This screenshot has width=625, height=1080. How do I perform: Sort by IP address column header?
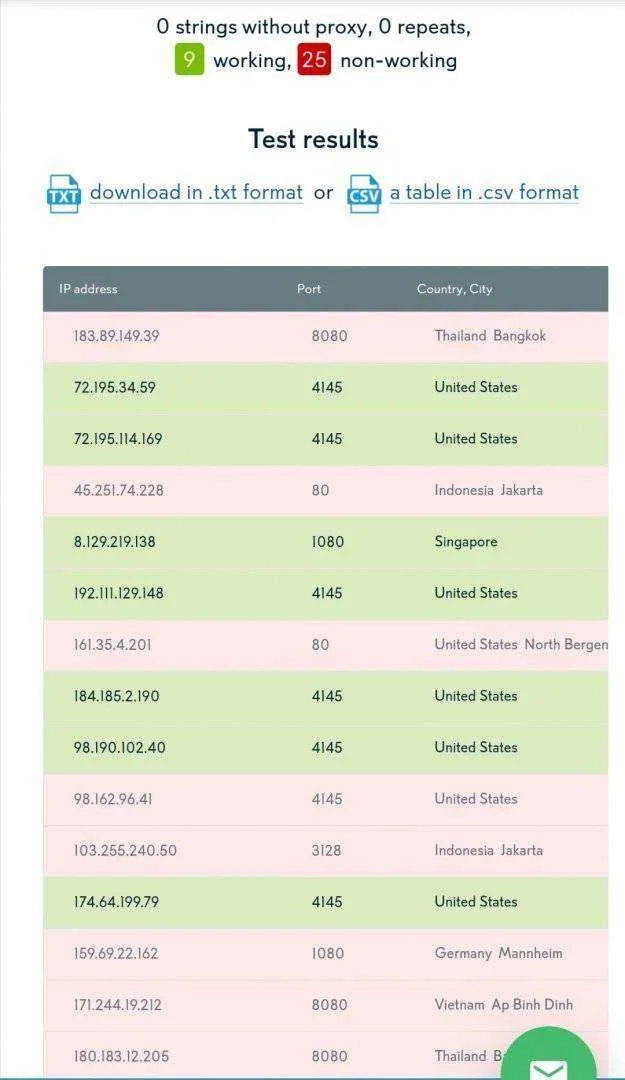88,289
